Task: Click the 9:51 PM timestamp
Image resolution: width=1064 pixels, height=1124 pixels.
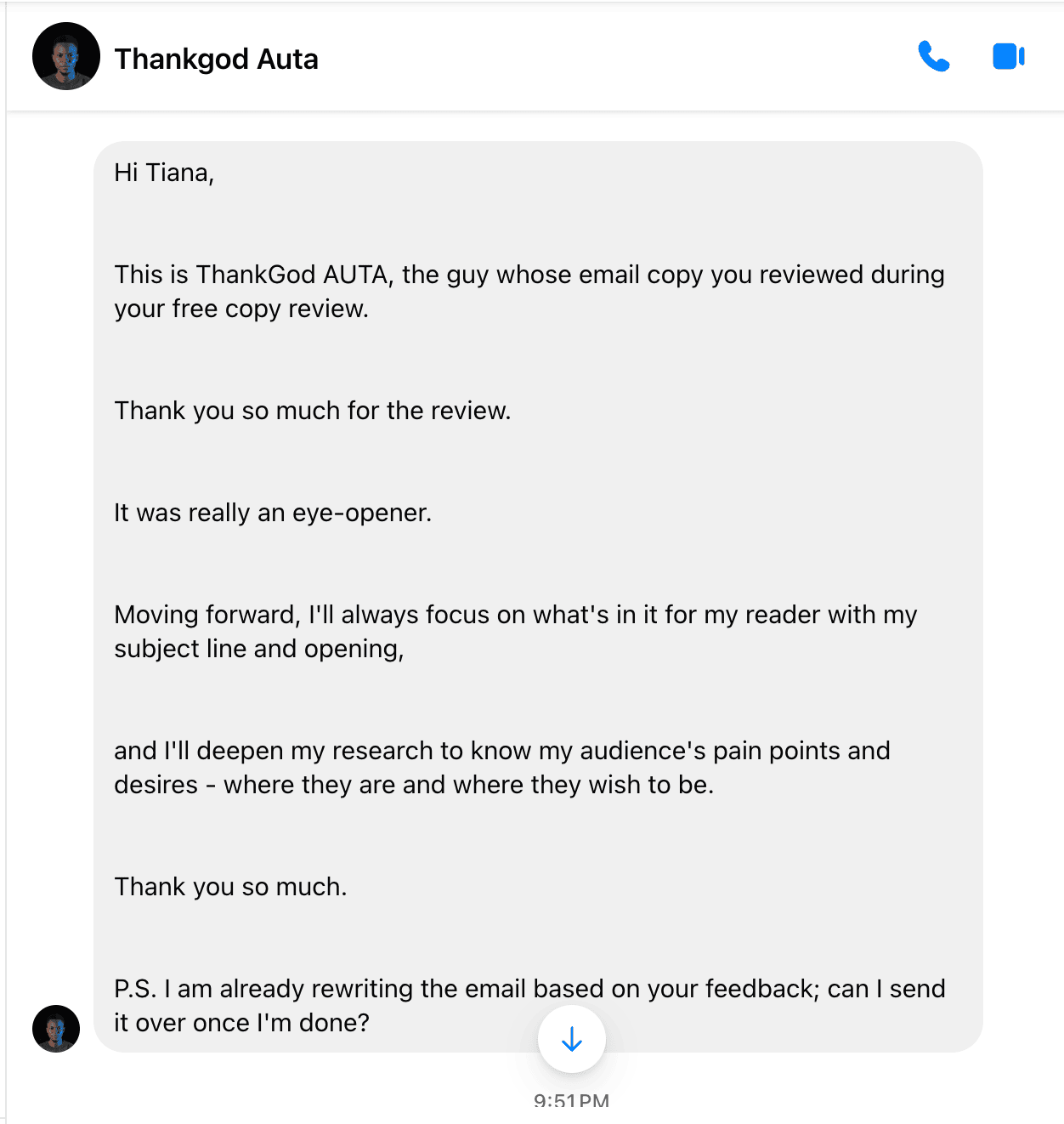Action: [571, 1102]
